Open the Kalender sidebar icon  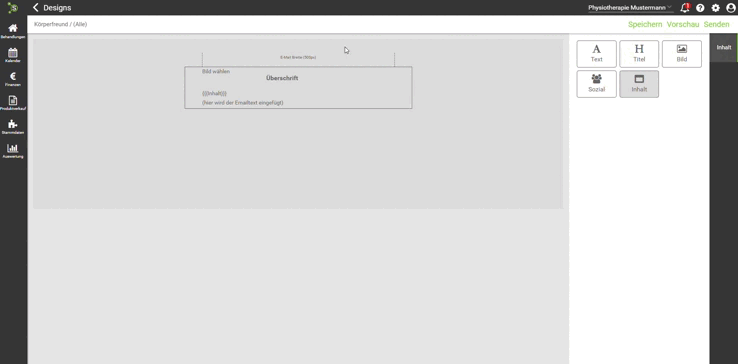pos(13,52)
